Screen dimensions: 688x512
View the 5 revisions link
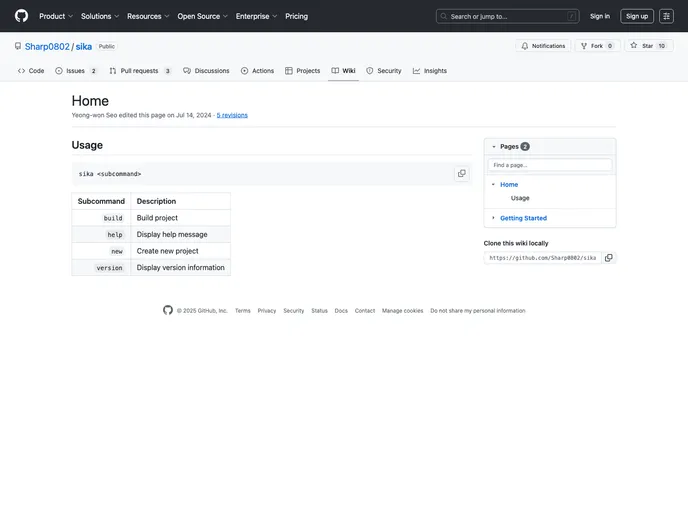[x=232, y=115]
